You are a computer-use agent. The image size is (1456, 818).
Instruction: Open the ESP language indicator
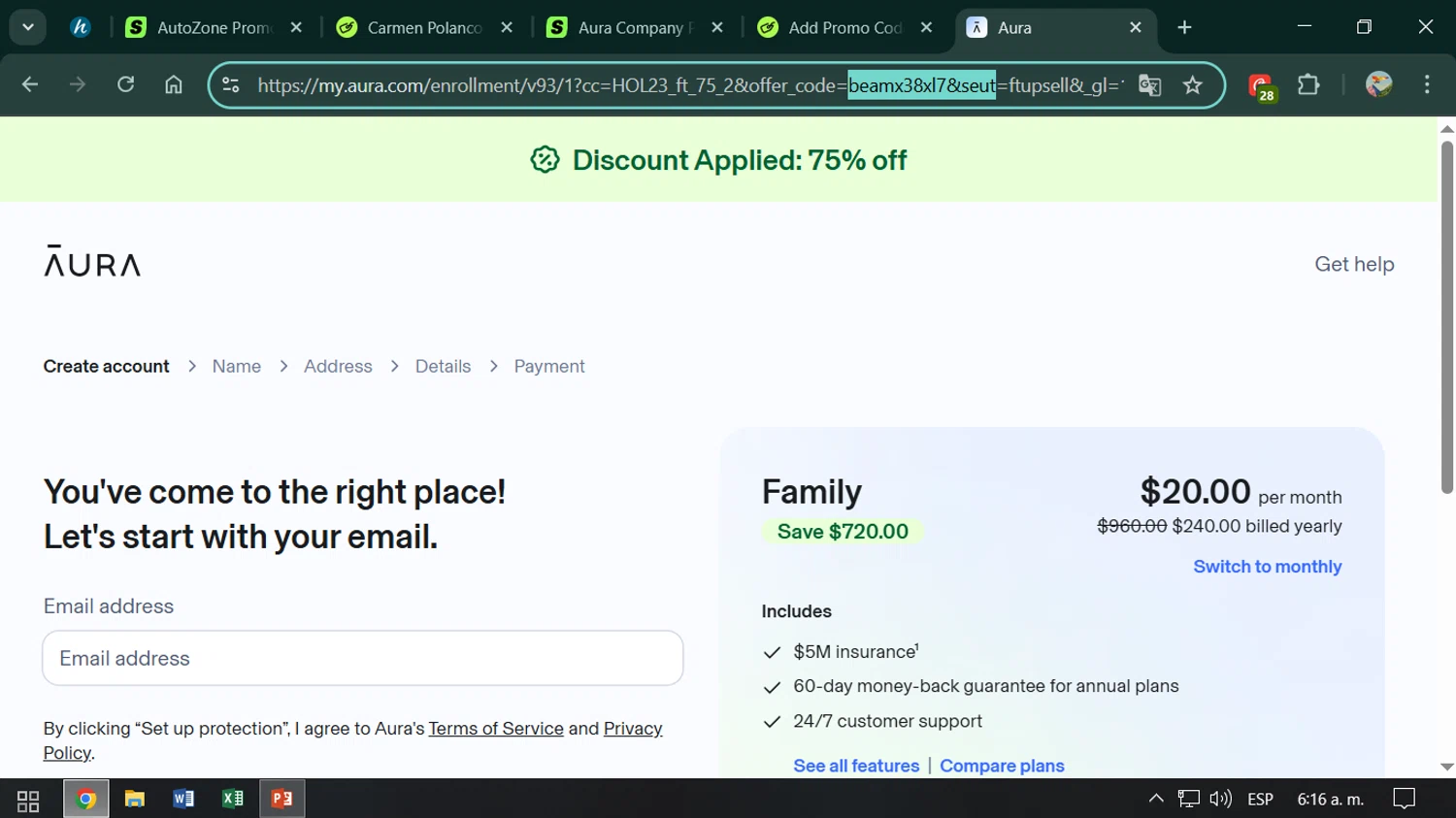[x=1261, y=800]
